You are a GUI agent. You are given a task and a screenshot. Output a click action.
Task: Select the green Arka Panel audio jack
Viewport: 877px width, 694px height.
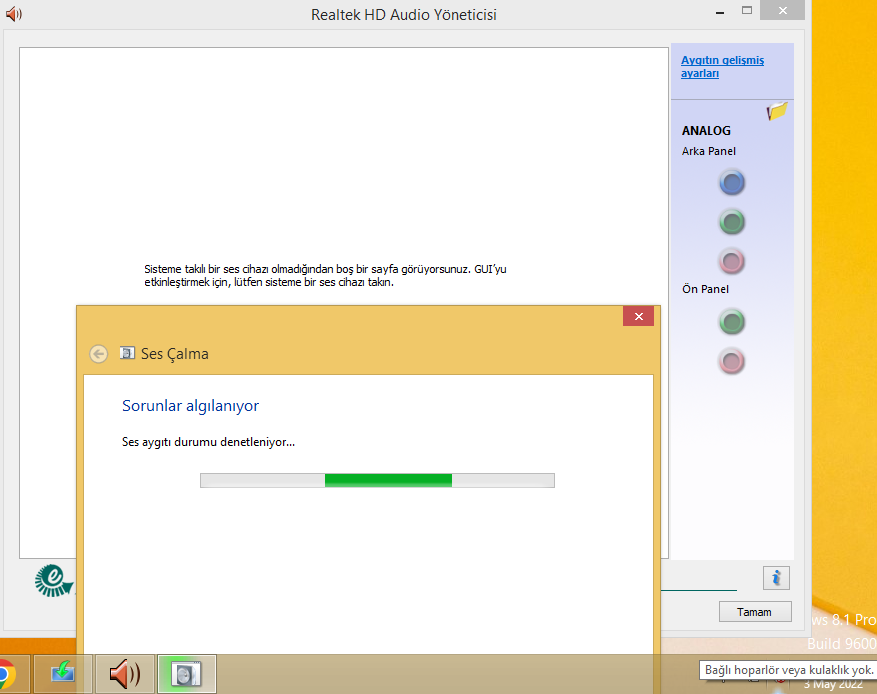[x=732, y=222]
